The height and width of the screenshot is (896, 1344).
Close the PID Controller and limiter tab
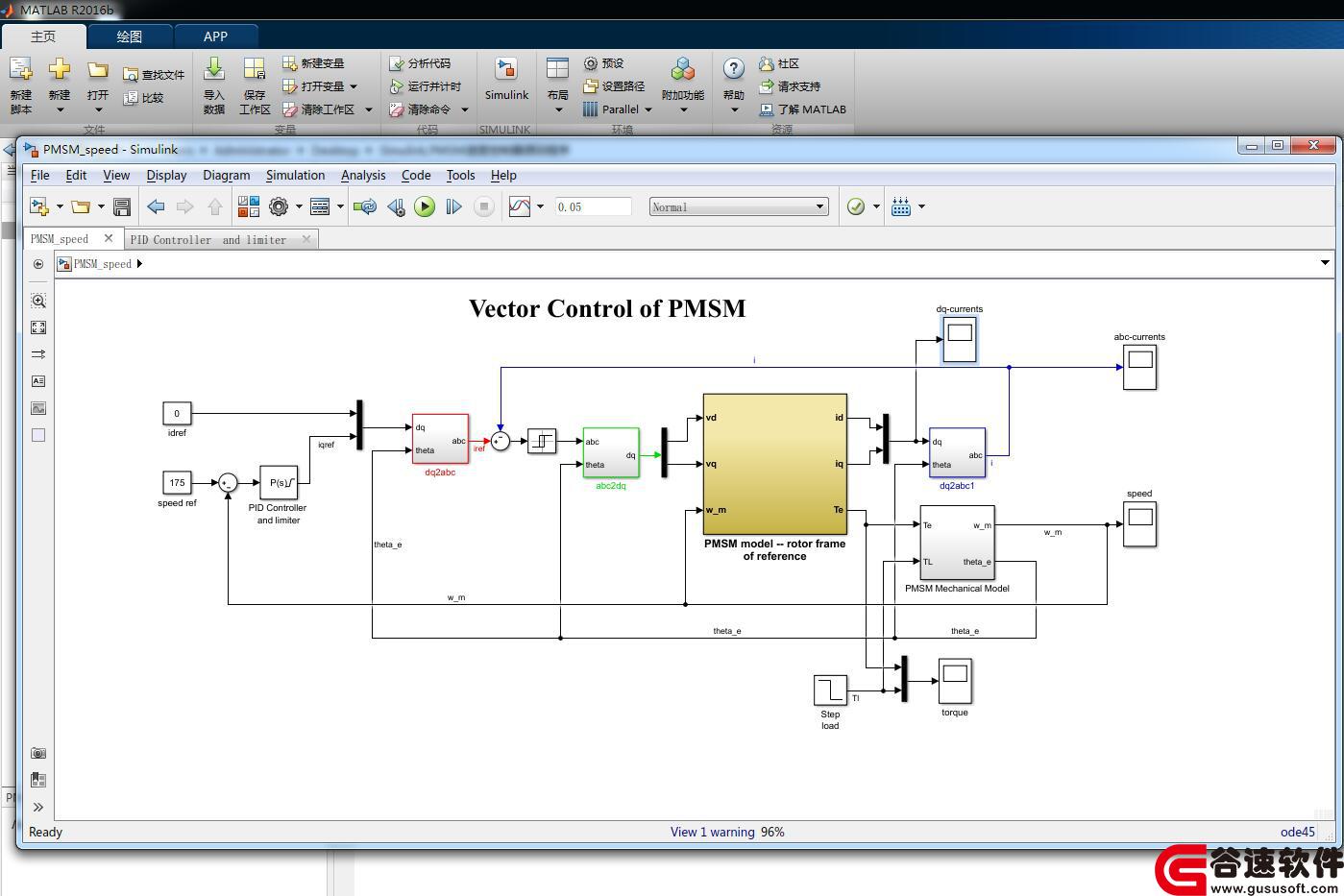click(x=306, y=238)
